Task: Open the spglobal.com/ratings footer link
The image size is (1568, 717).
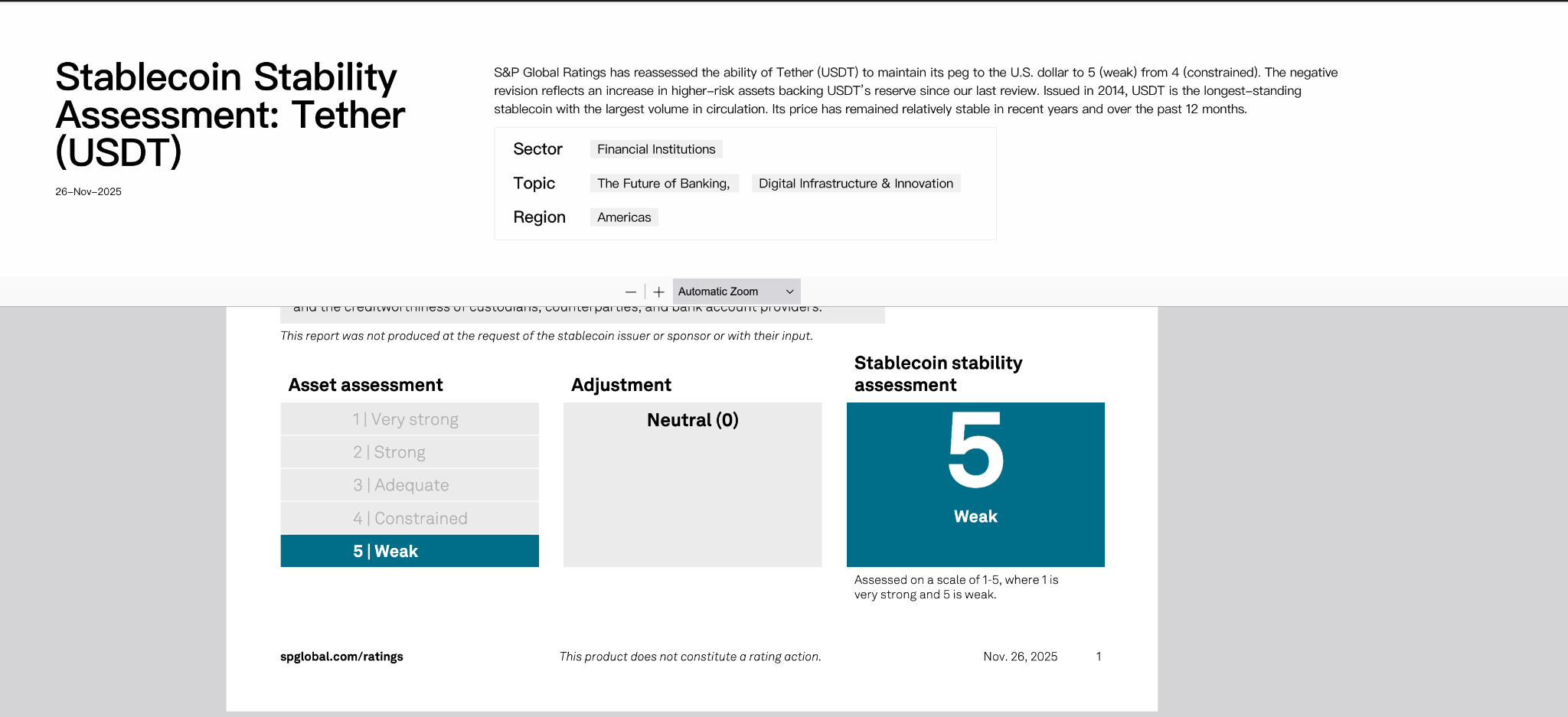Action: [x=341, y=657]
